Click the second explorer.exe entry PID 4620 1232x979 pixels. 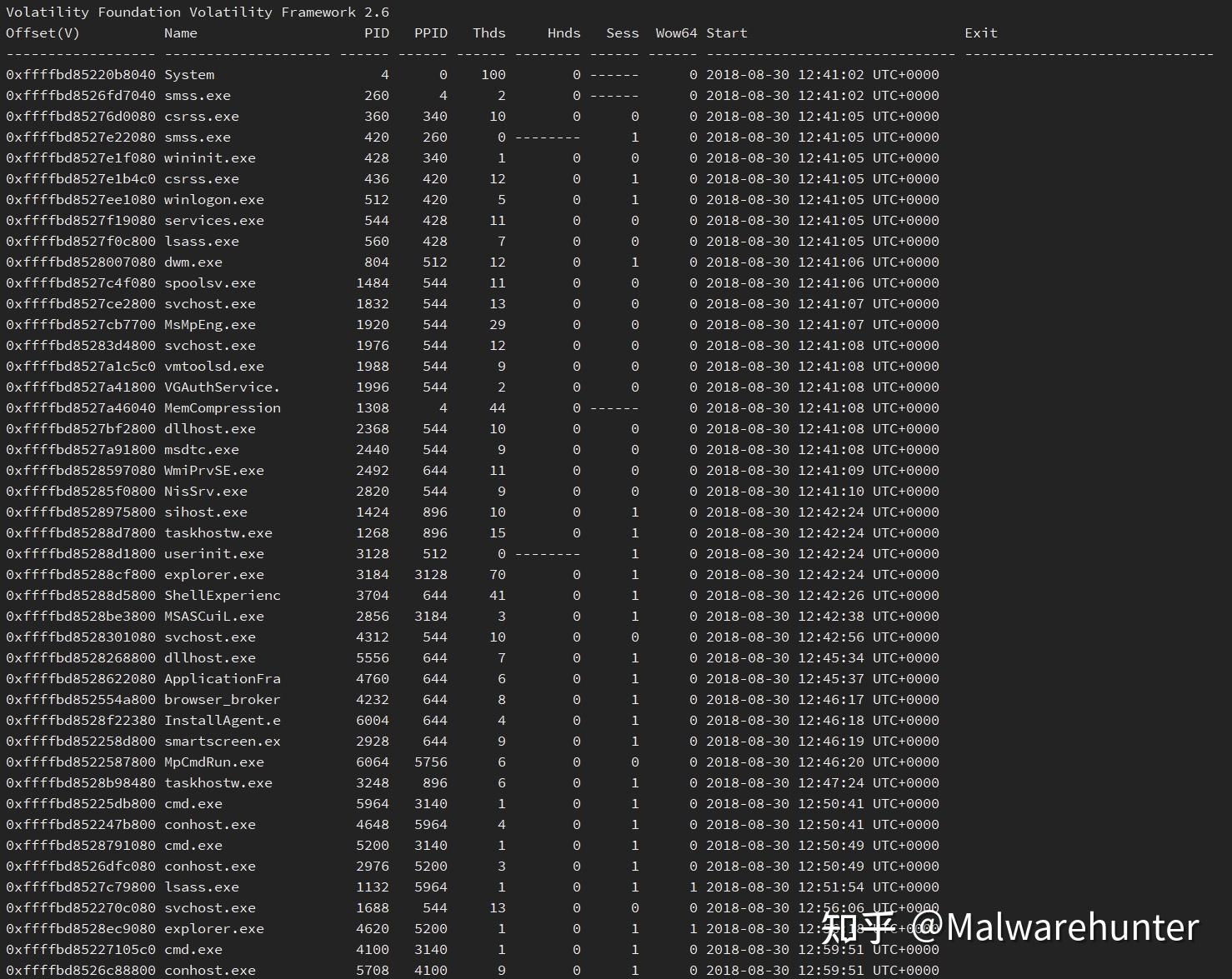[213, 928]
